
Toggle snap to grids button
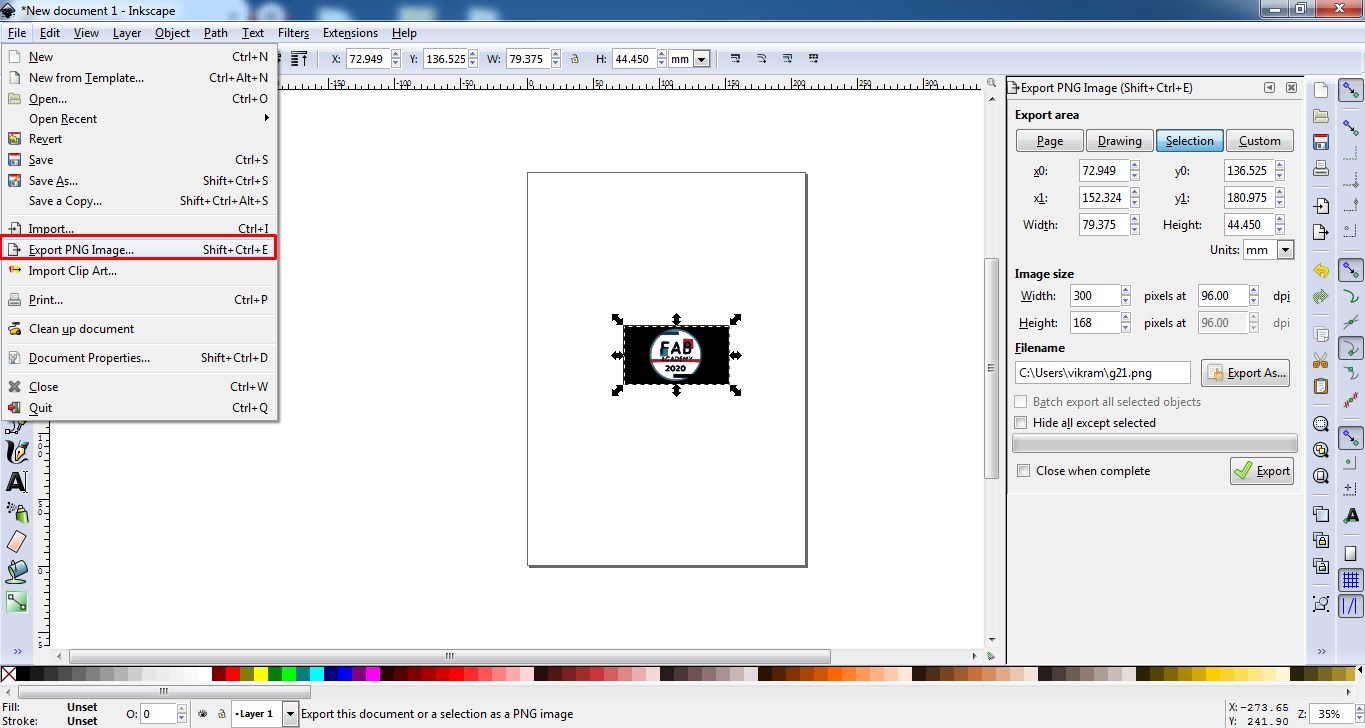pos(1351,580)
